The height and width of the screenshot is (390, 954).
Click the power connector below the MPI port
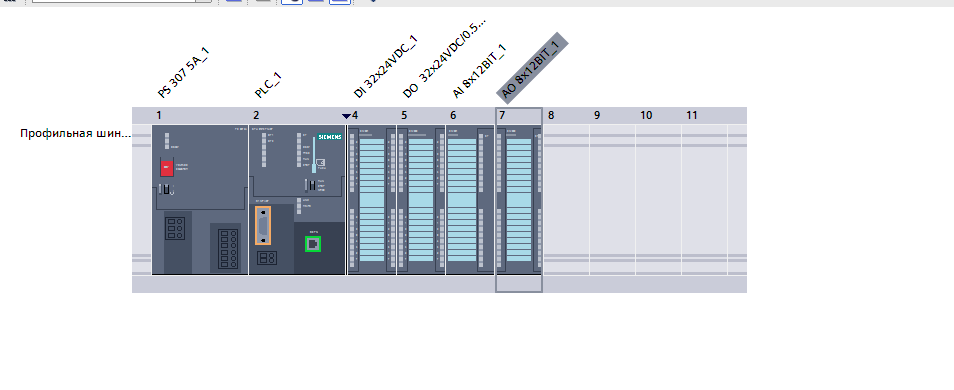click(x=266, y=258)
